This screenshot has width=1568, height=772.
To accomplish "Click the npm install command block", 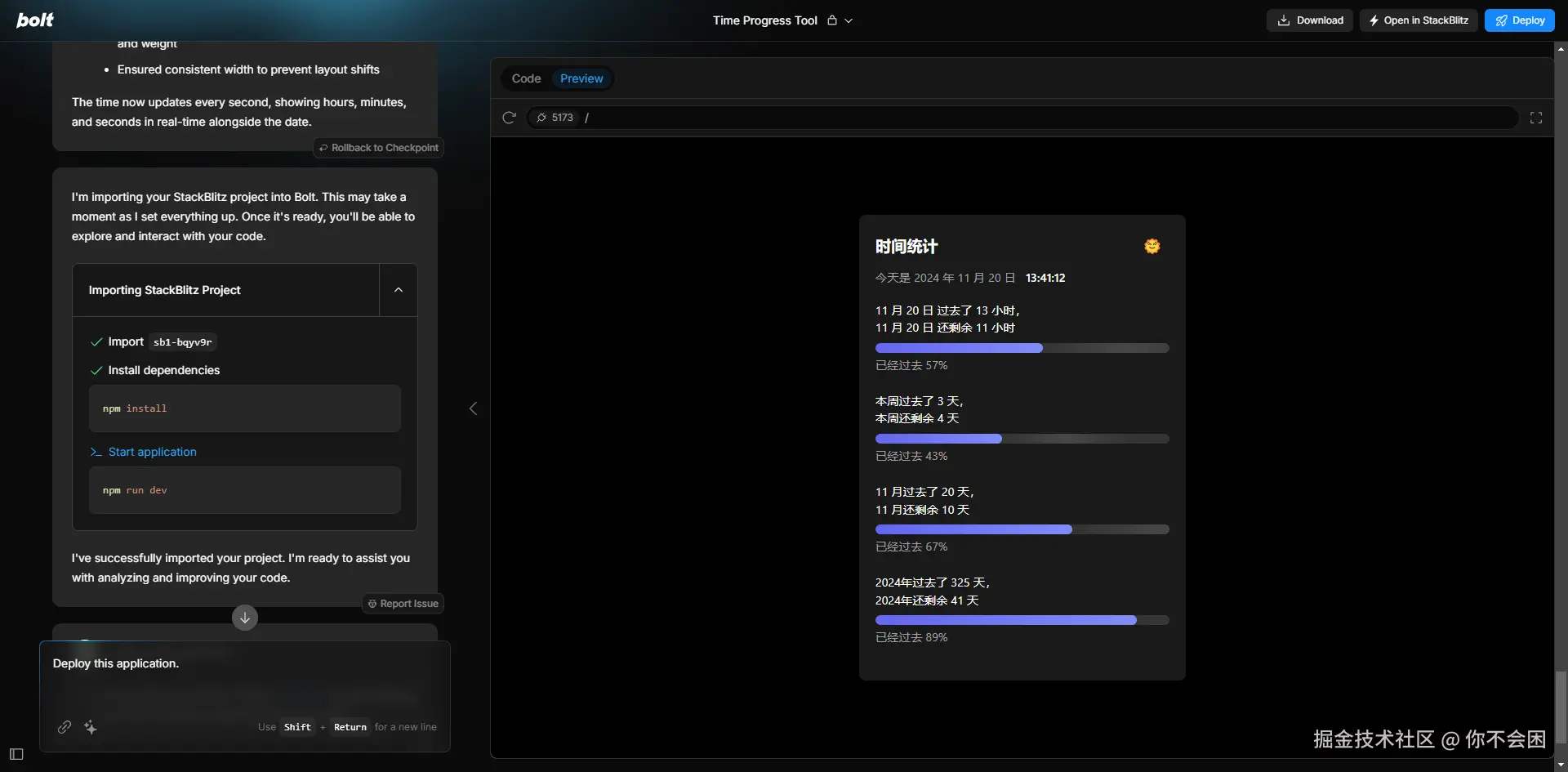I will pyautogui.click(x=245, y=408).
